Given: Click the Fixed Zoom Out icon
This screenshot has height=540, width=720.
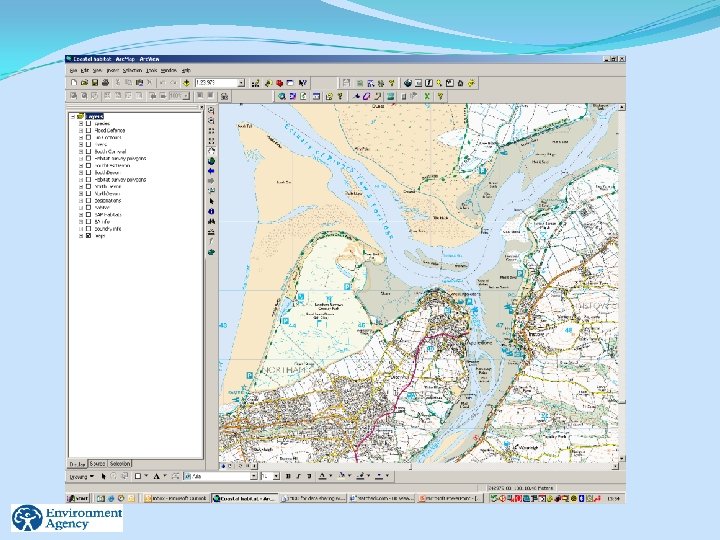Looking at the screenshot, I should 211,141.
